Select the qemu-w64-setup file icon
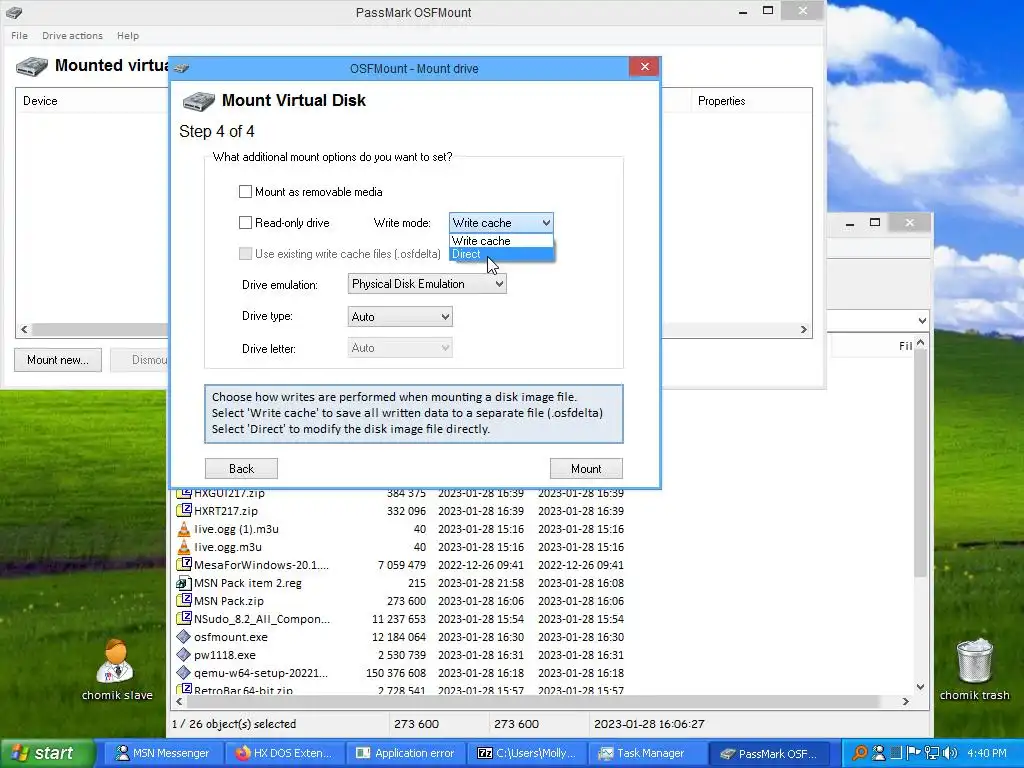The image size is (1024, 768). point(184,673)
